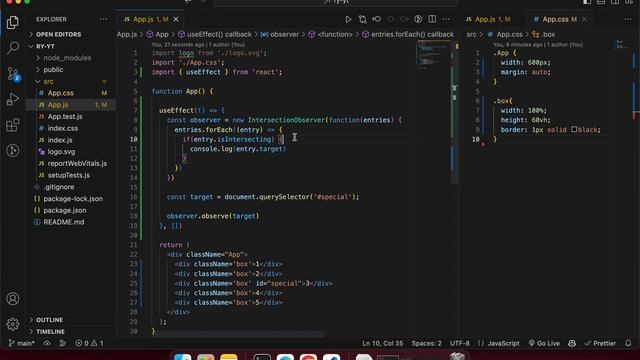Open App.css in the file tree
Screen dimensions: 640x360
[60, 93]
